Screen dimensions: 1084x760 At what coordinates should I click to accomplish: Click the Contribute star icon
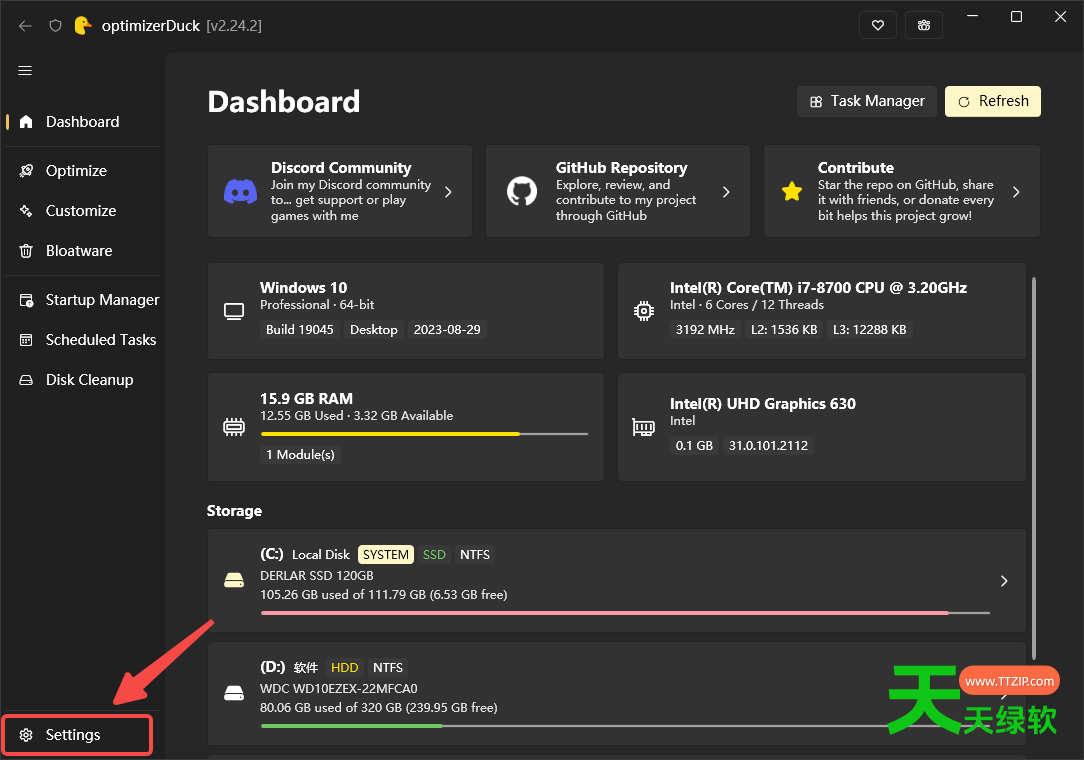[792, 192]
